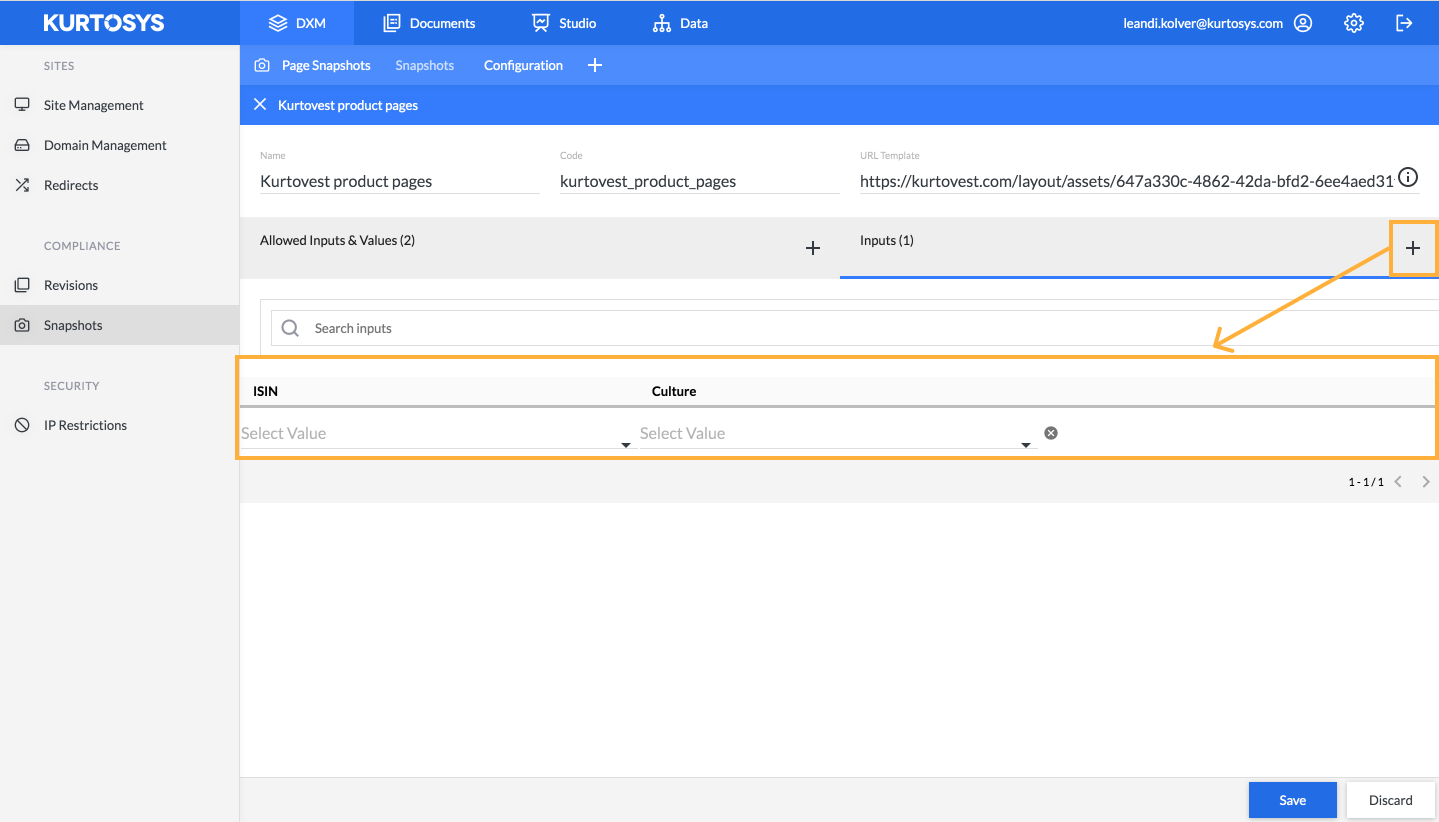Screen dimensions: 1439x822
Task: Close the Kurtovest product pages panel
Action: click(x=260, y=104)
